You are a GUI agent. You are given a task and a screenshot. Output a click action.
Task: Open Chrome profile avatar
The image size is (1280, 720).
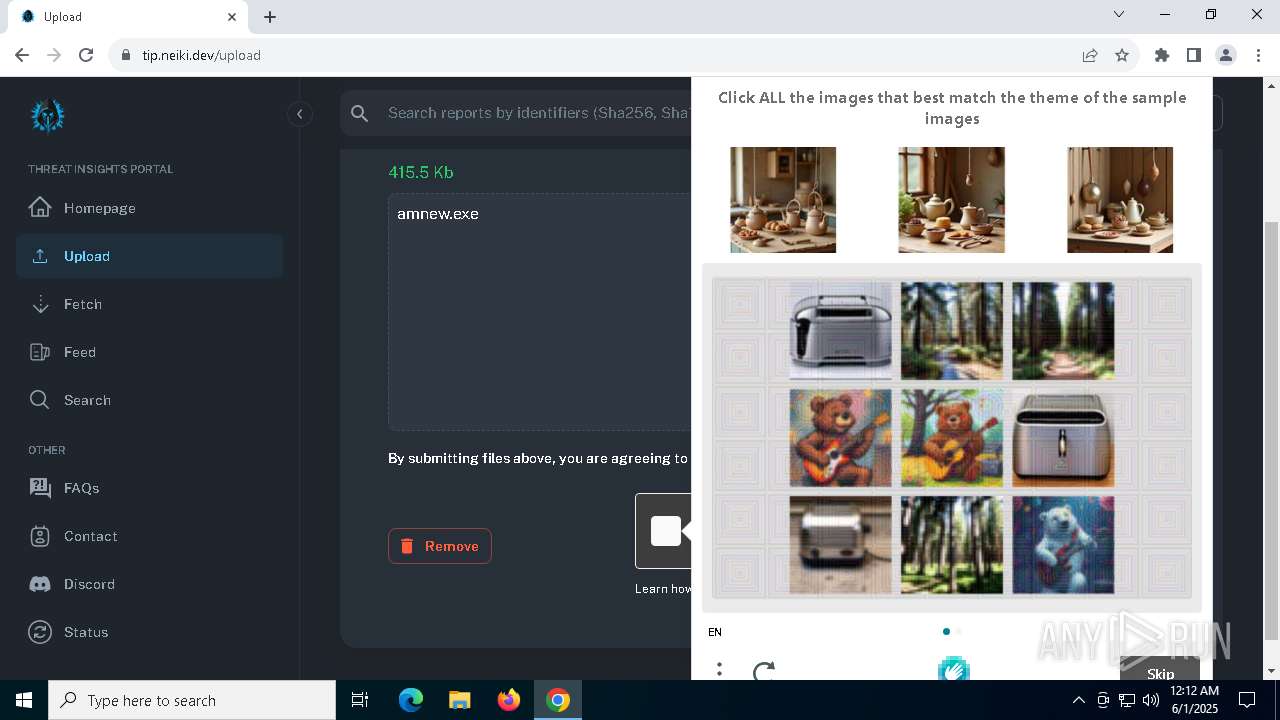coord(1226,55)
